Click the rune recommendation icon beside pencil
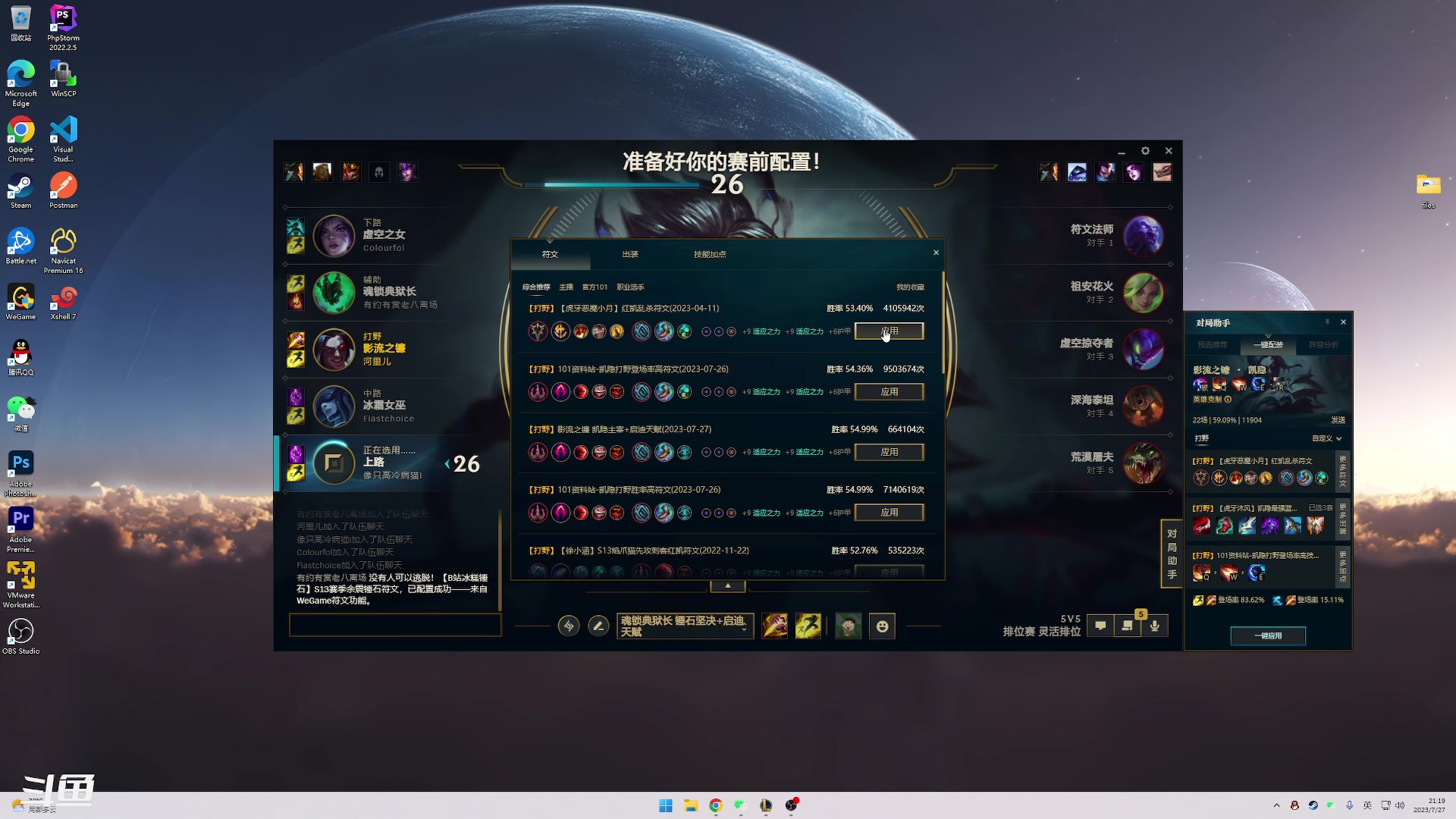Viewport: 1456px width, 819px height. (x=569, y=626)
